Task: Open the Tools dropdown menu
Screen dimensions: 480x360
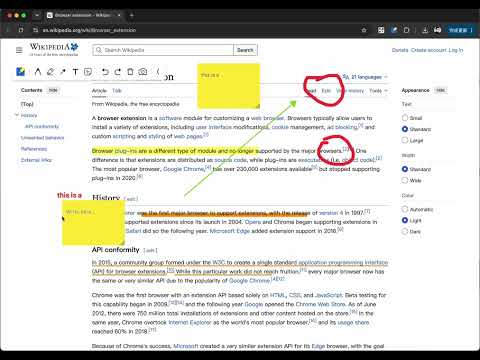Action: [x=378, y=91]
